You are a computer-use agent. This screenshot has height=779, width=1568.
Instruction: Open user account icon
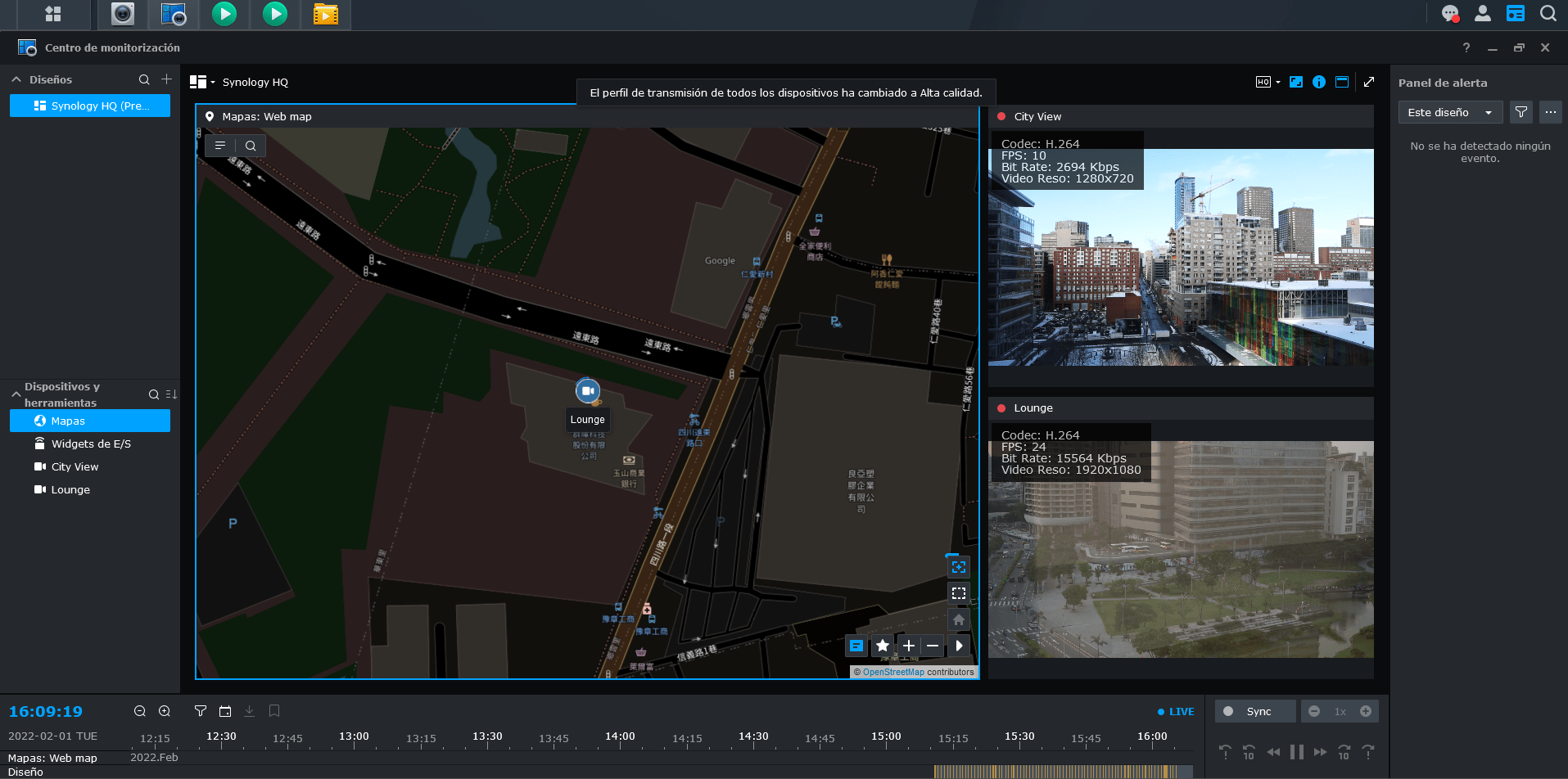[x=1483, y=14]
